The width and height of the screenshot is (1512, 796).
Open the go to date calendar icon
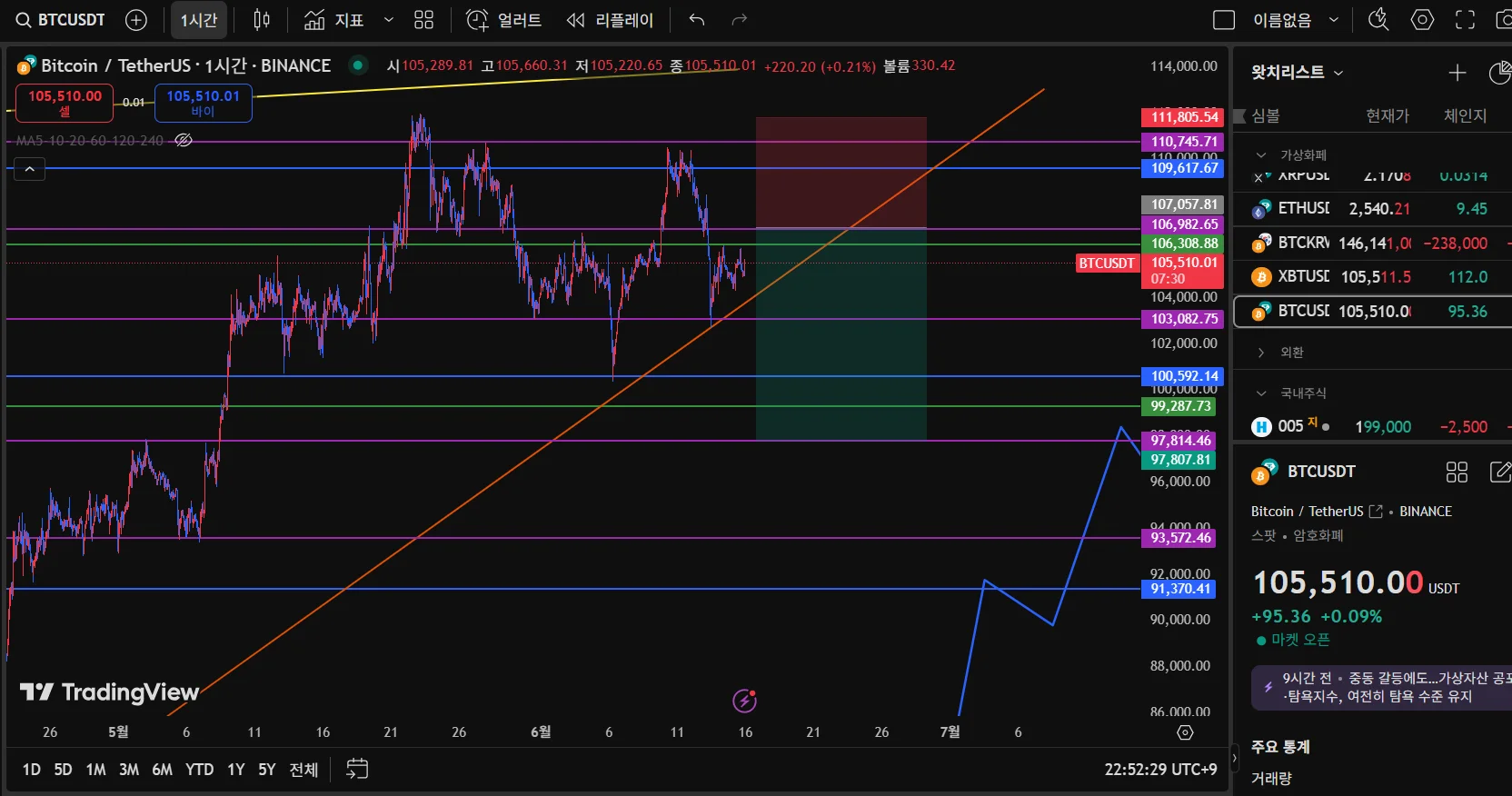tap(357, 769)
